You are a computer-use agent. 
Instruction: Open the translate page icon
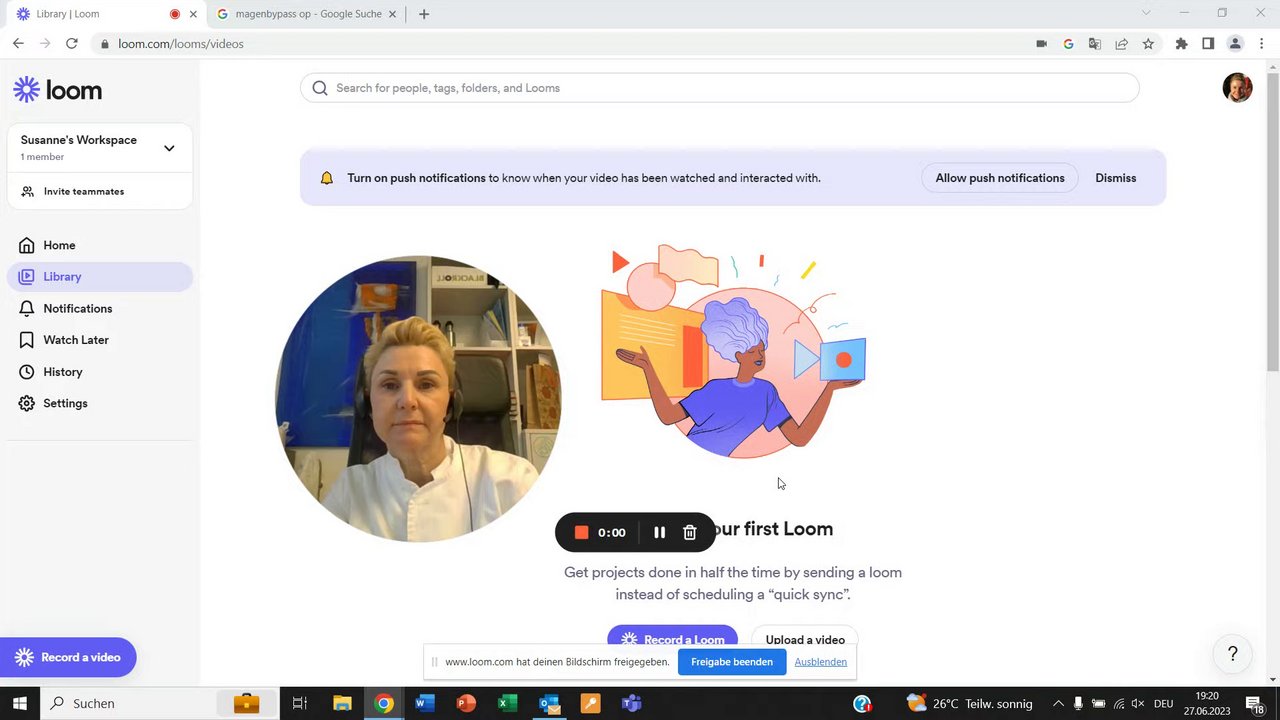tap(1095, 44)
